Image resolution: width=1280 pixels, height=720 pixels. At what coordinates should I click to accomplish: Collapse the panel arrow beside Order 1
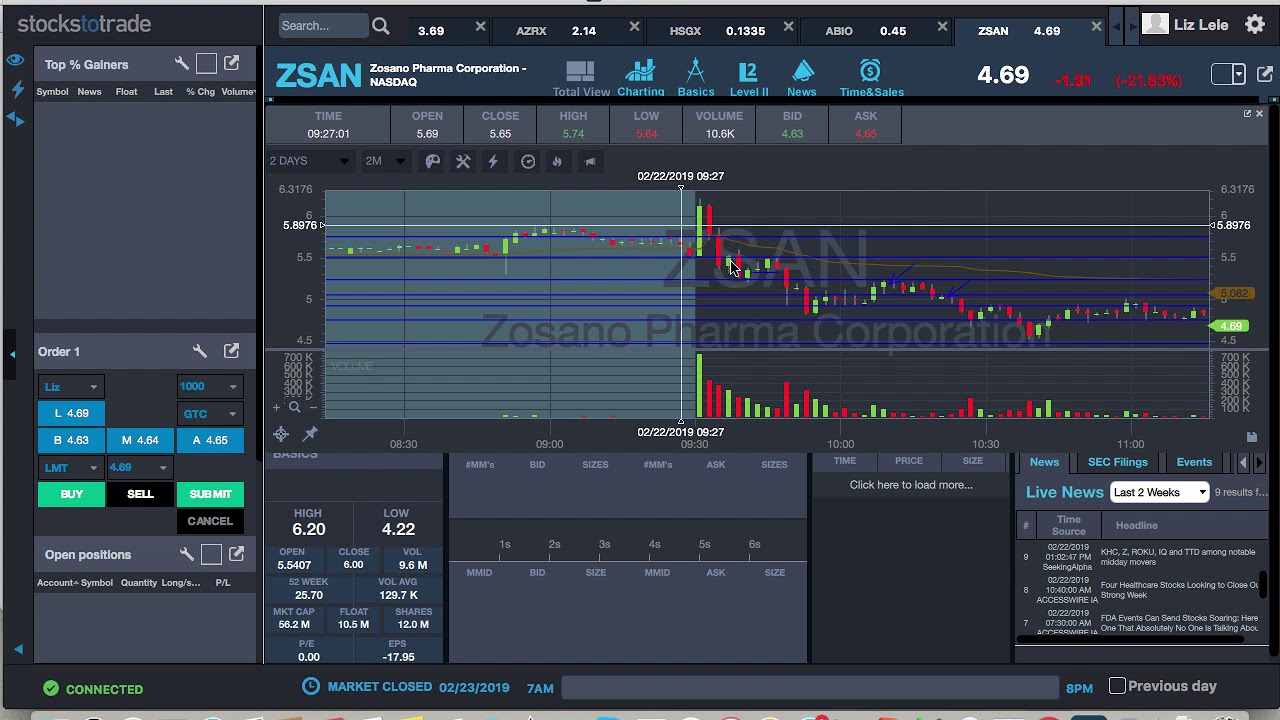[12, 353]
